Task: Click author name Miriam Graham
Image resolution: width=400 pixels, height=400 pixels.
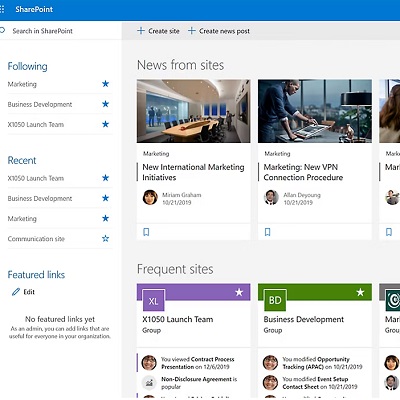Action: pos(181,195)
